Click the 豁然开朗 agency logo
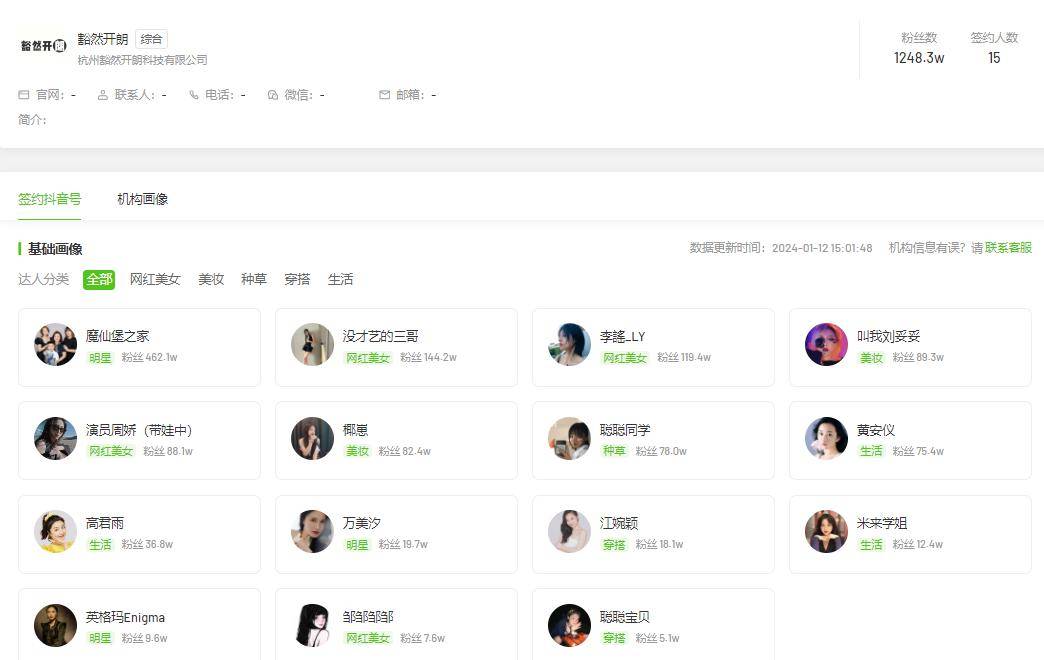Viewport: 1044px width, 660px height. [x=43, y=46]
